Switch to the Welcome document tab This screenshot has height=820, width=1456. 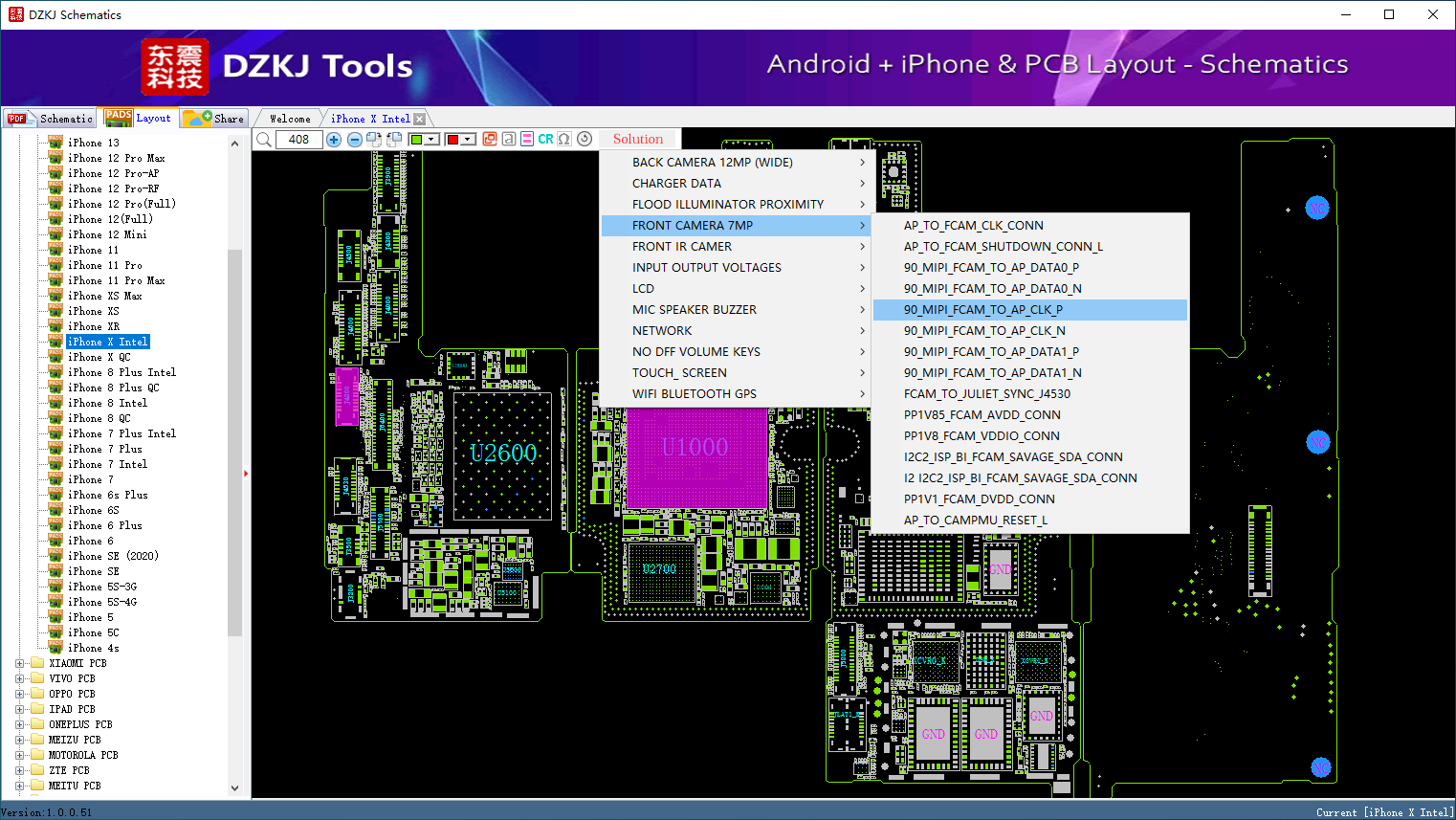290,119
